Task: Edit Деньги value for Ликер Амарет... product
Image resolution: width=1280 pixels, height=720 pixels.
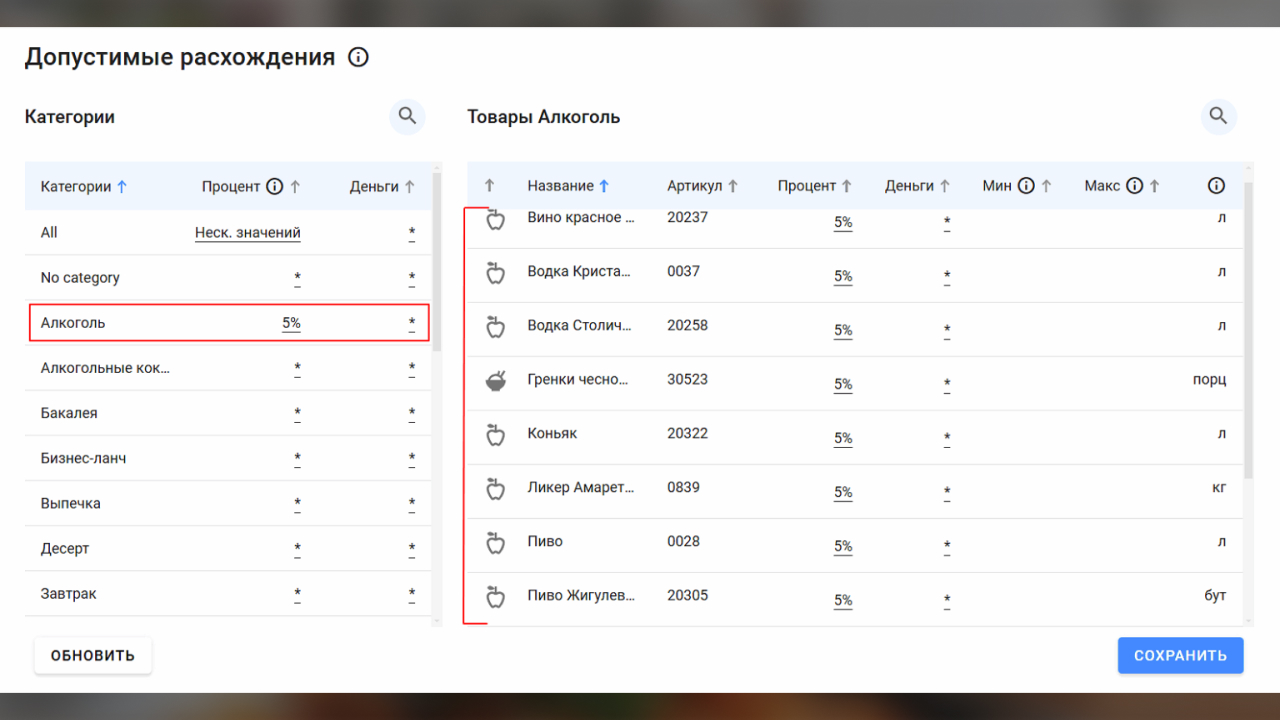Action: tap(947, 493)
